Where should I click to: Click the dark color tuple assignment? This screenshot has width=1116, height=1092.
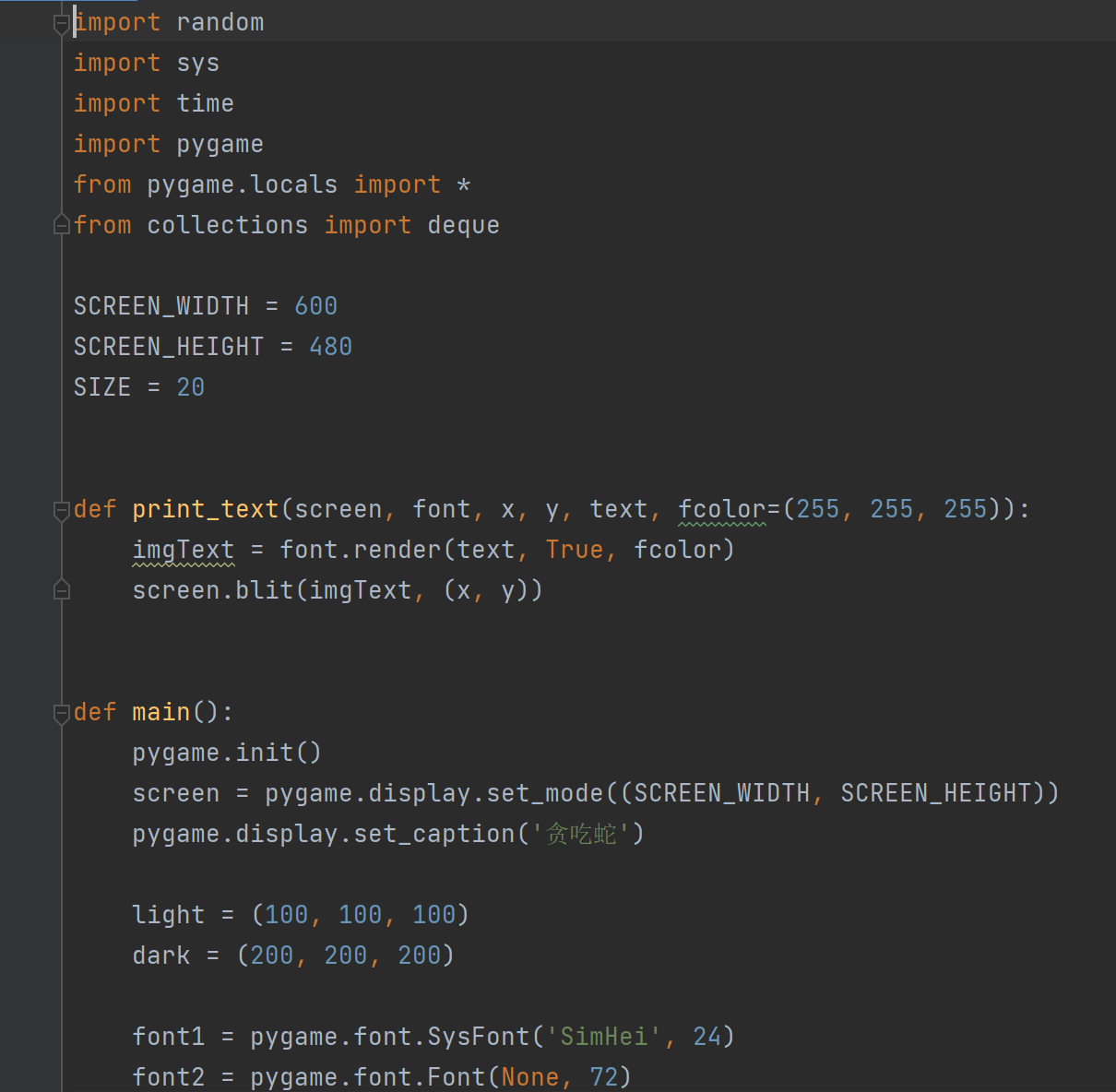coord(293,955)
